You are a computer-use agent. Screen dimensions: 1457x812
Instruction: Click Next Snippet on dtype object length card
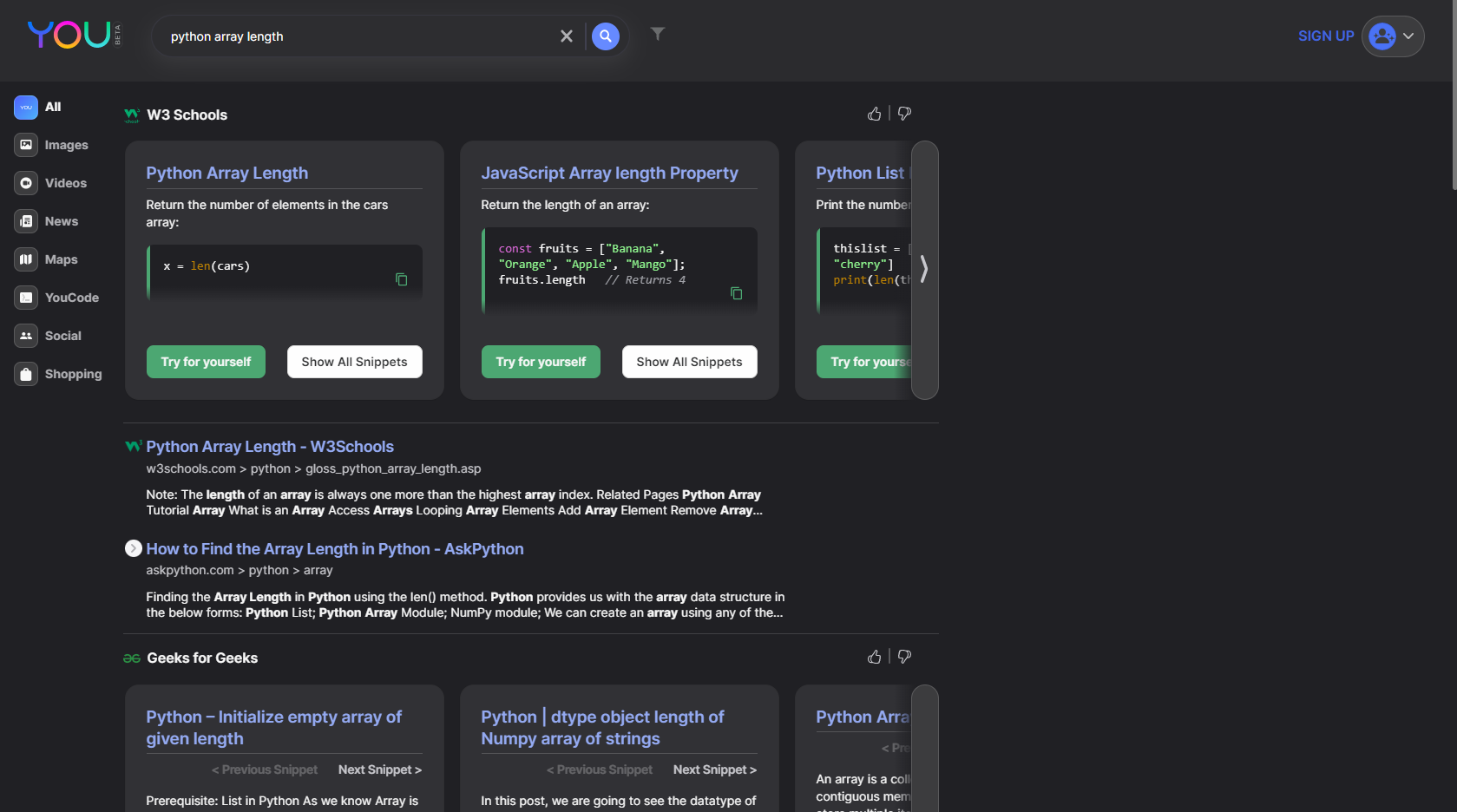point(715,769)
